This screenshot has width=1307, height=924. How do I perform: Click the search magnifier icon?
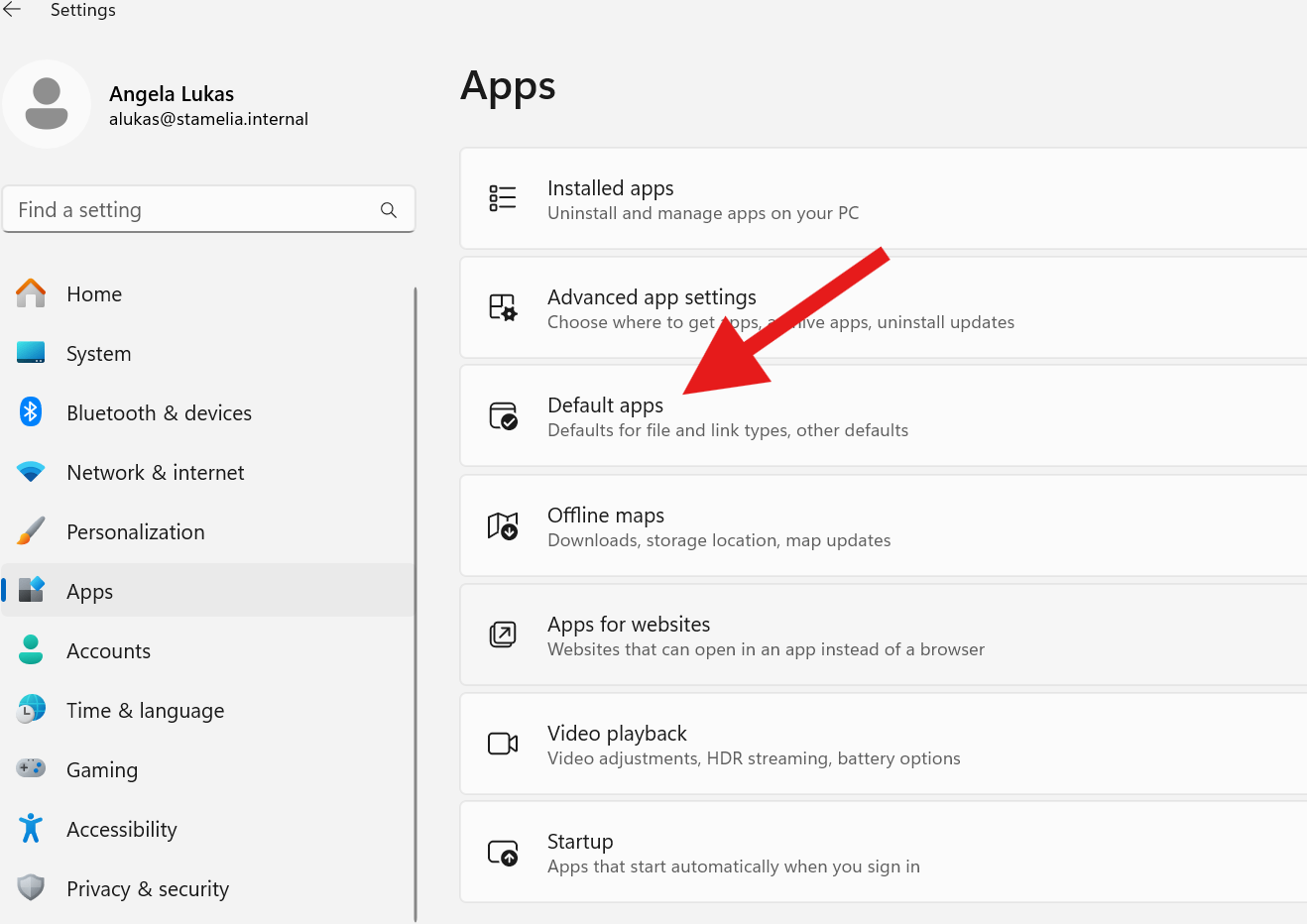[389, 210]
